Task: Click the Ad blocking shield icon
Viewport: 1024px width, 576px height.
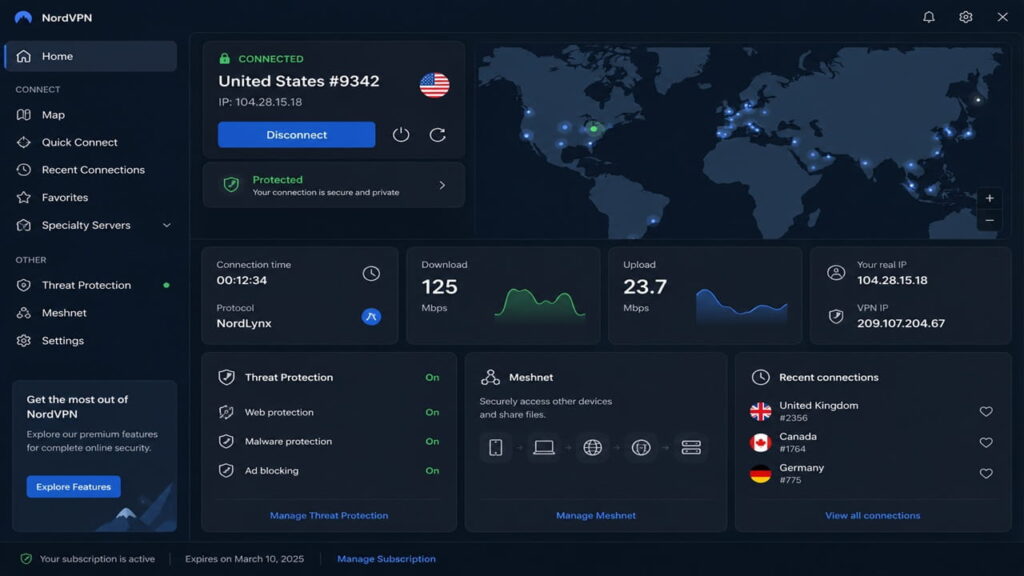Action: coord(226,470)
